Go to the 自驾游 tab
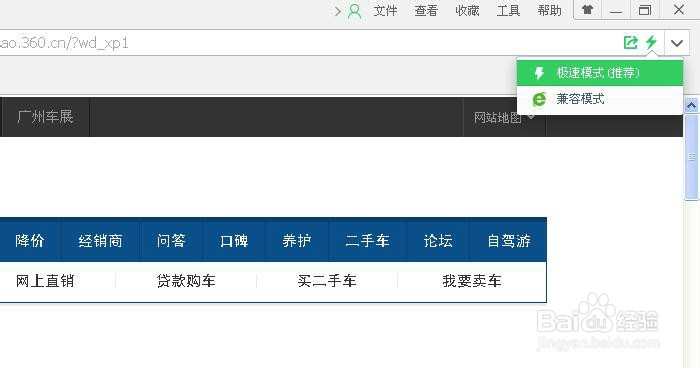 tap(508, 241)
